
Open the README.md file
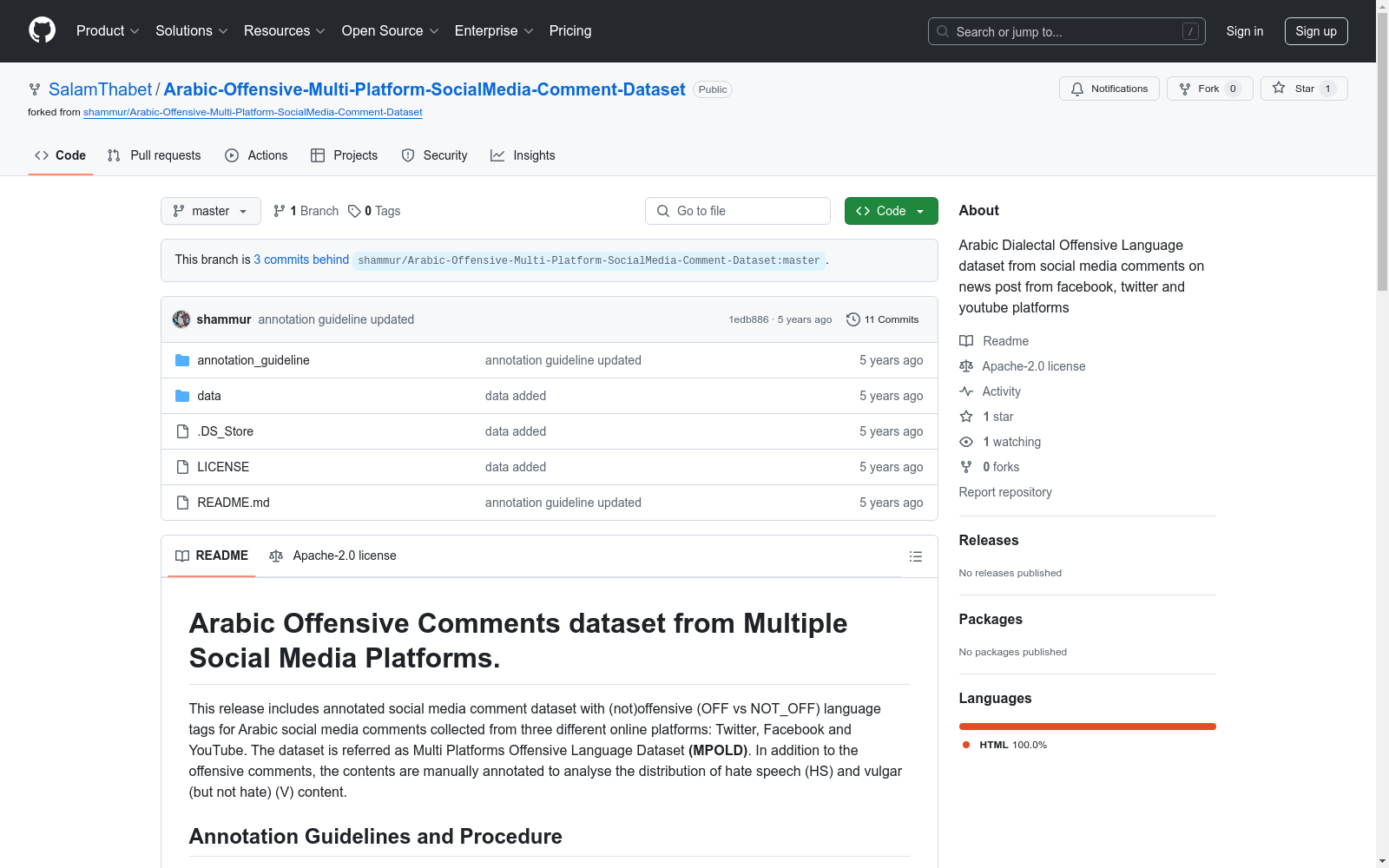point(234,503)
